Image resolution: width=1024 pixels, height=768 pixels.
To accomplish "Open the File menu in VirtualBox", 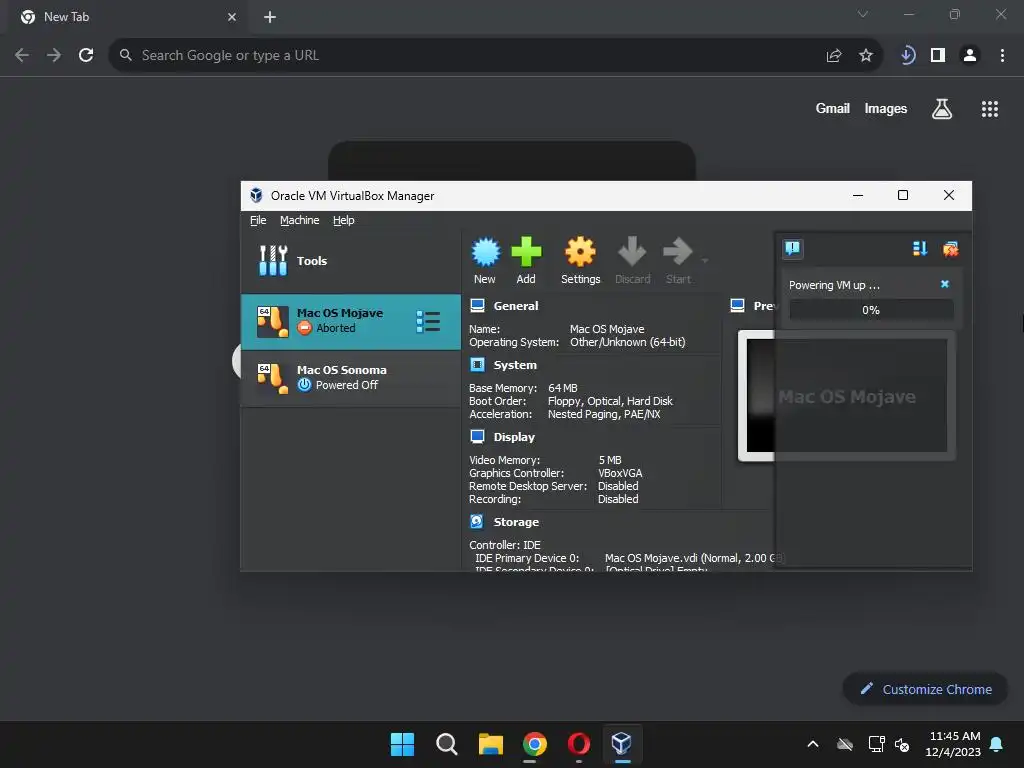I will coord(258,220).
